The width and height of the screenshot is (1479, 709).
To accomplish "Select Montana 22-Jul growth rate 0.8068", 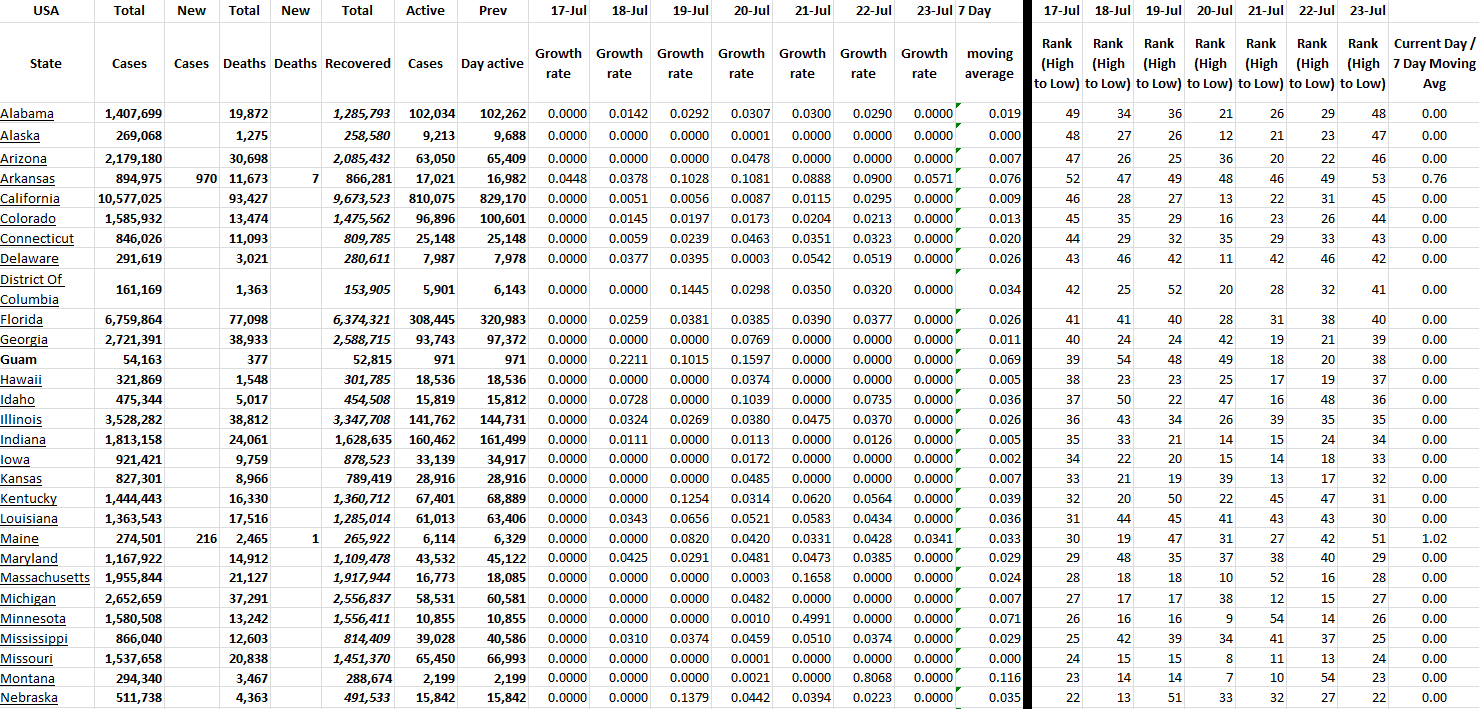I will [863, 678].
